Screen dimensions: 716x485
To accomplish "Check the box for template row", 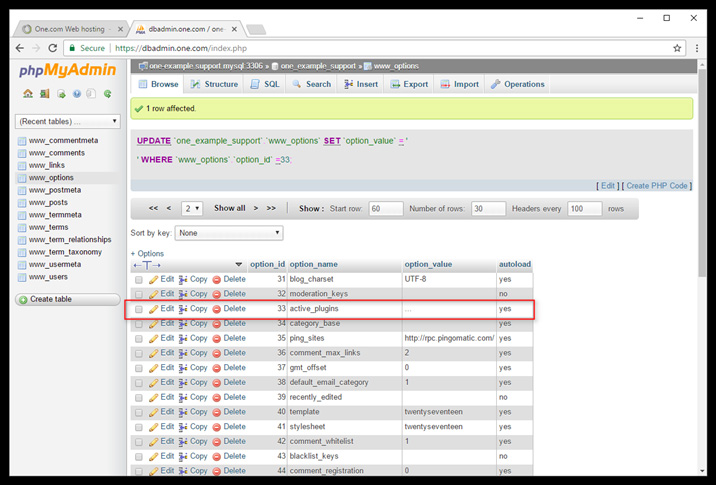I will 139,412.
